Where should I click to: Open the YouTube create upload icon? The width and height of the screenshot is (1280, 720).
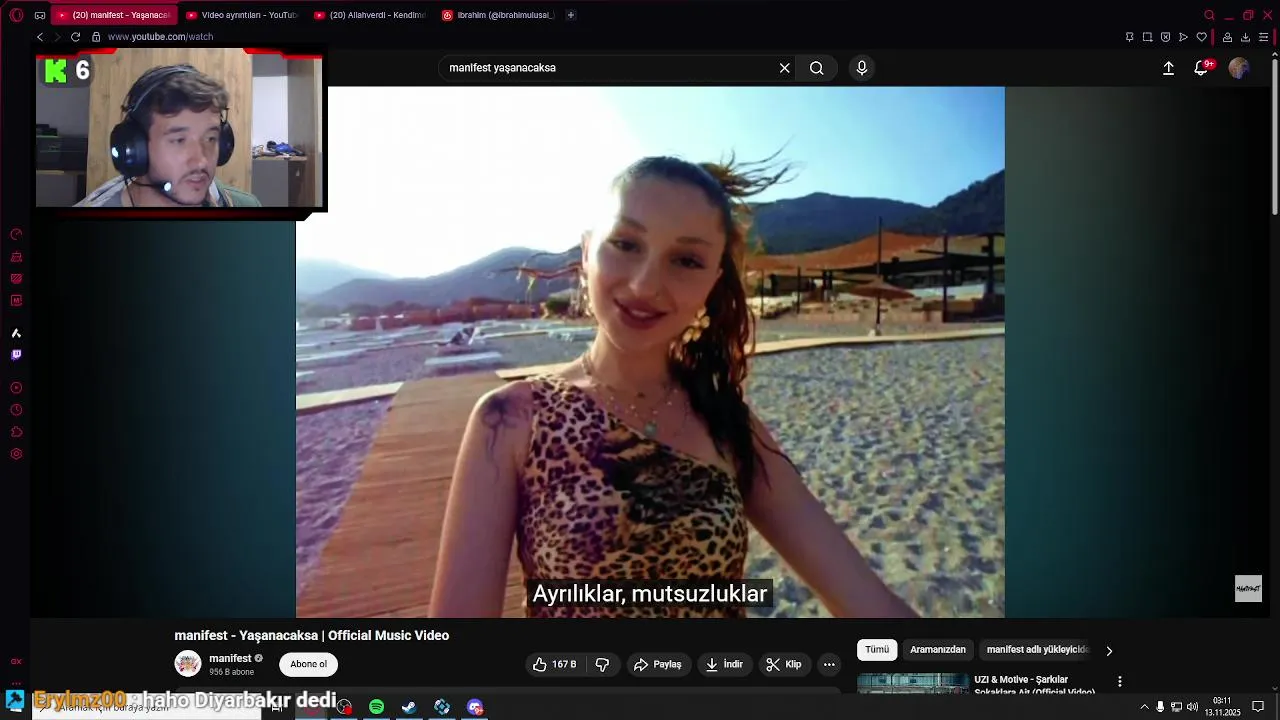click(x=1168, y=68)
